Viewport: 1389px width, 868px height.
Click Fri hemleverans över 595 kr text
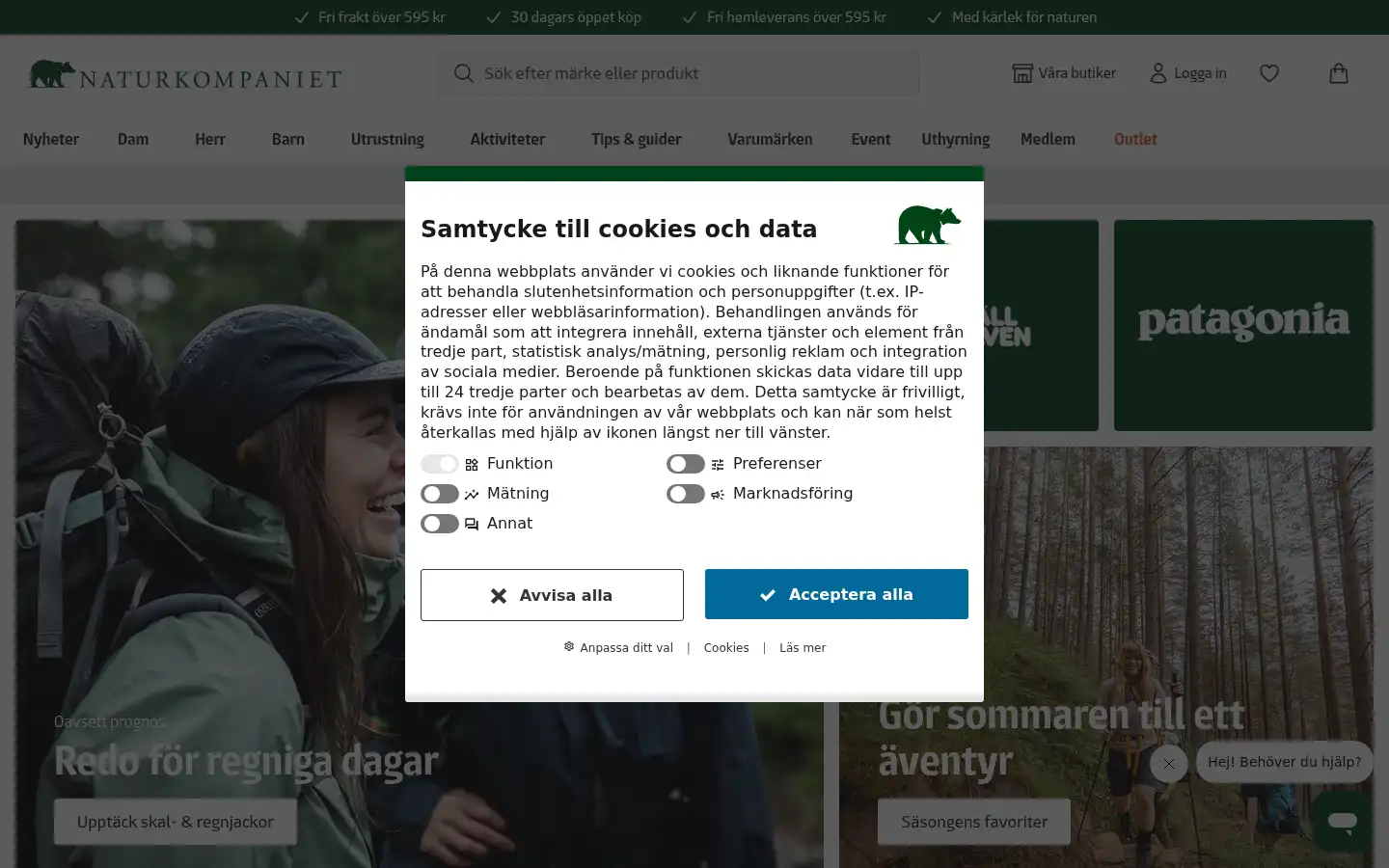[x=797, y=17]
